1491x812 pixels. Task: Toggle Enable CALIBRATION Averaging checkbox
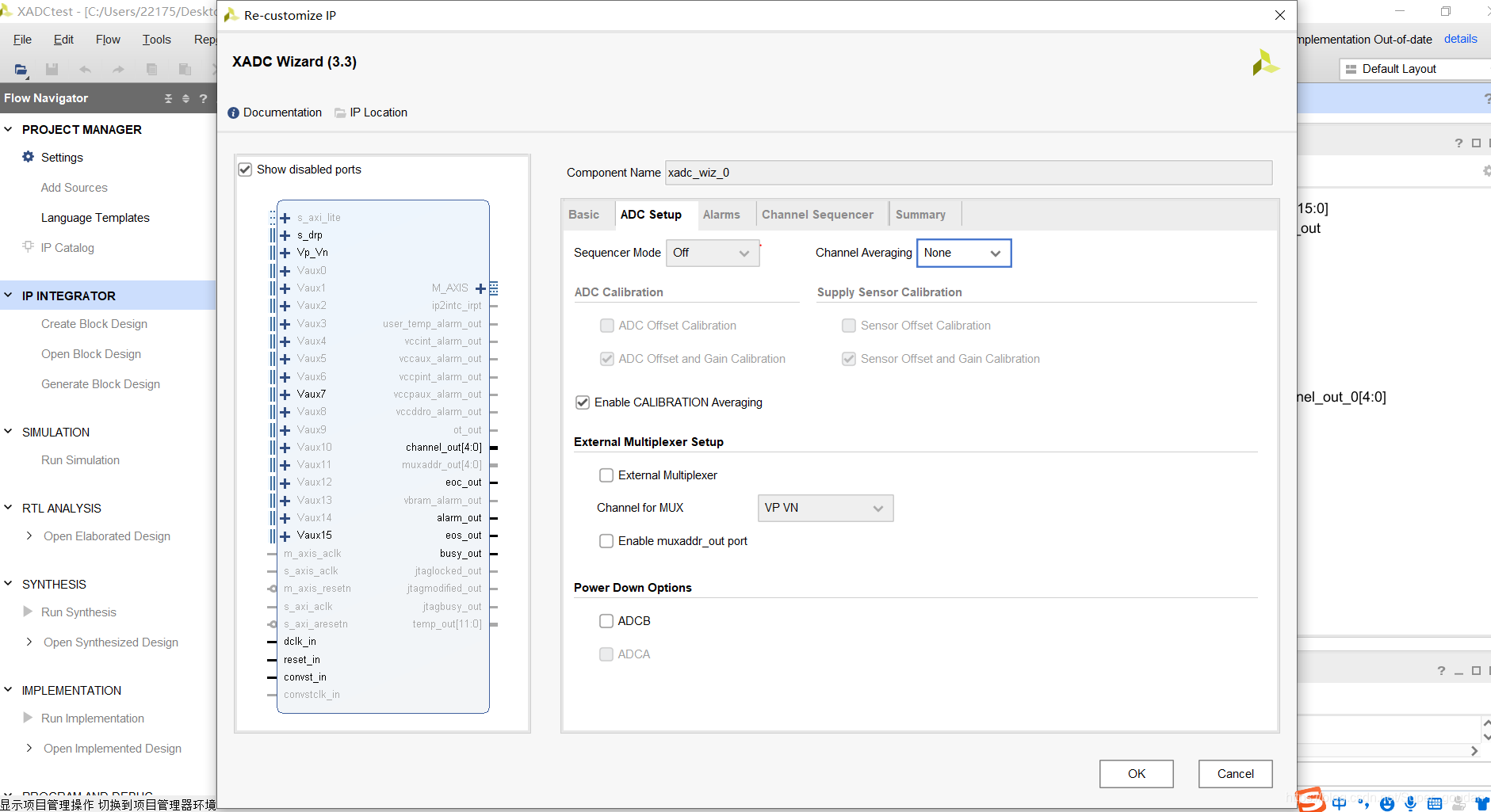(583, 402)
